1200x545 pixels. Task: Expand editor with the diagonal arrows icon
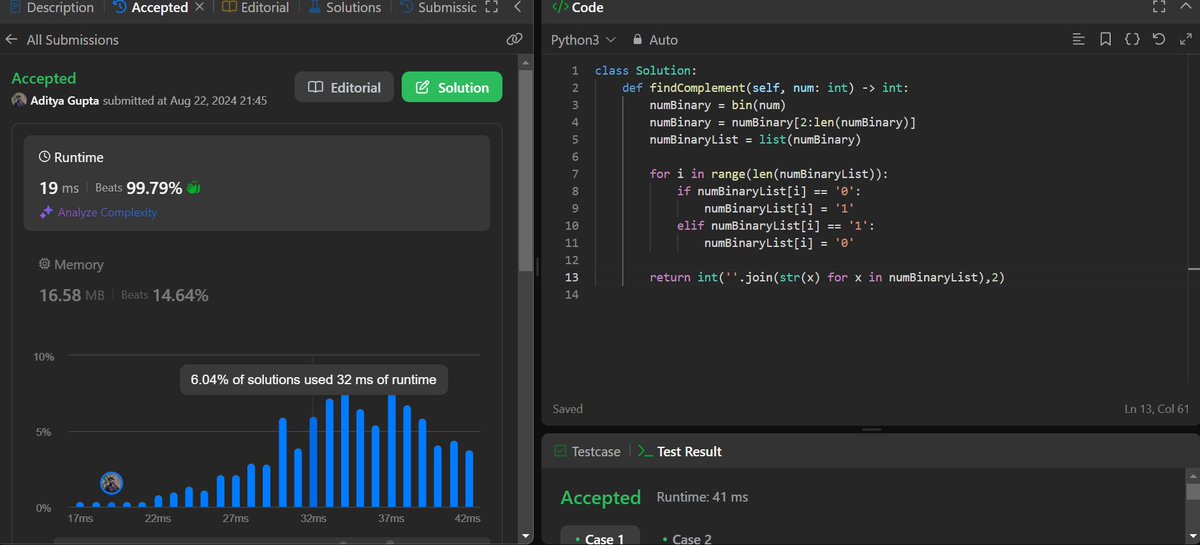pyautogui.click(x=1185, y=40)
